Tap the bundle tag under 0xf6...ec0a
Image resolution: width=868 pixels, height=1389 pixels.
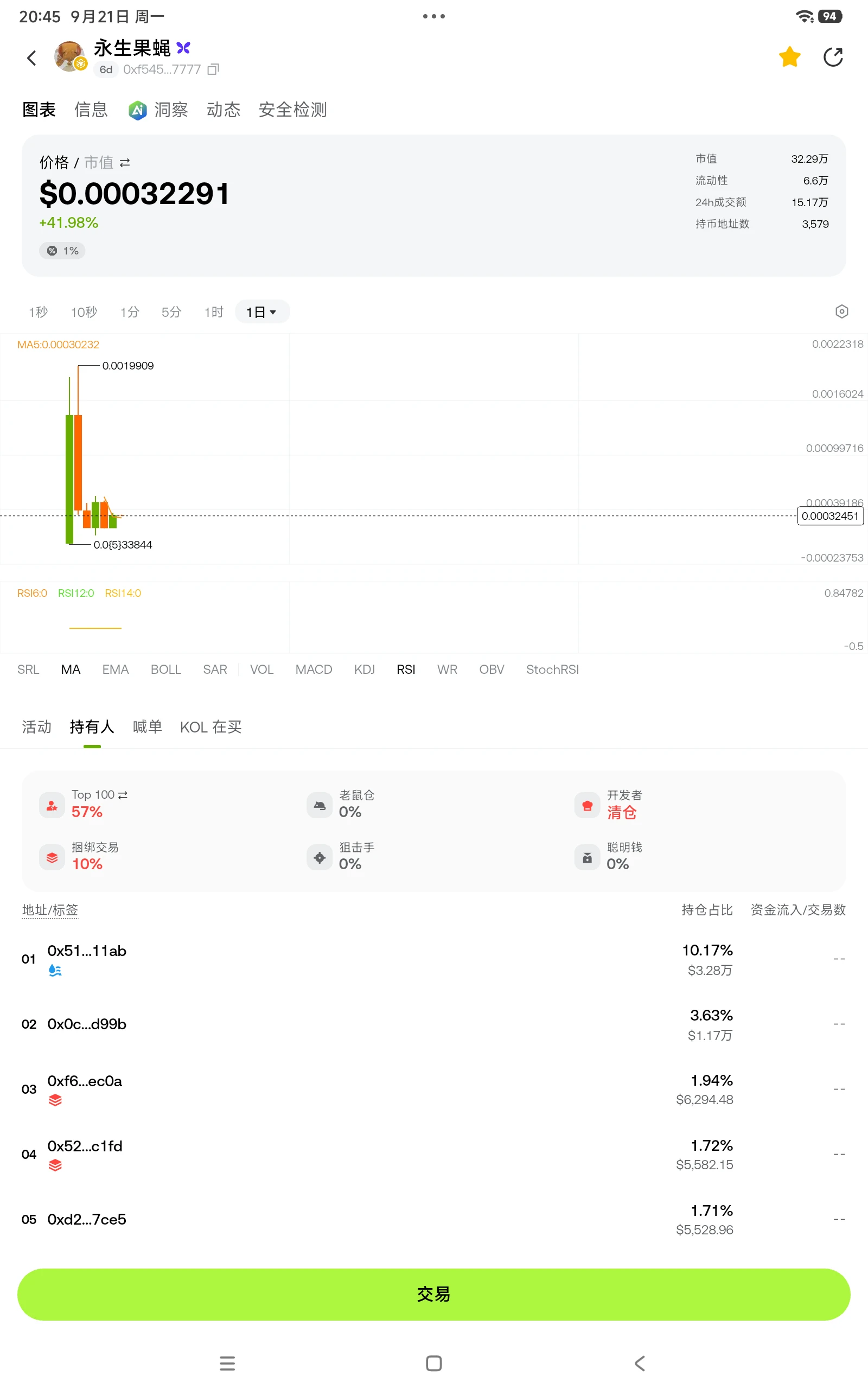click(x=55, y=1100)
